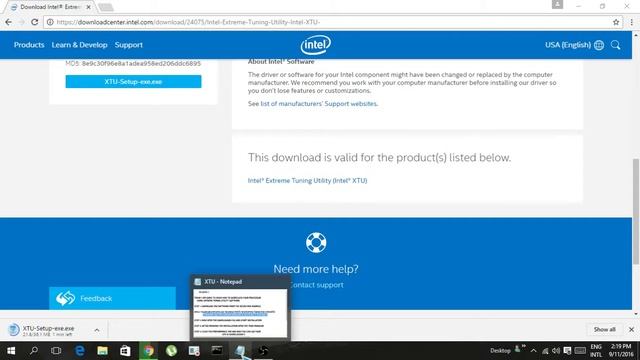The width and height of the screenshot is (640, 360).
Task: Open the site search magnifier
Action: pyautogui.click(x=616, y=45)
